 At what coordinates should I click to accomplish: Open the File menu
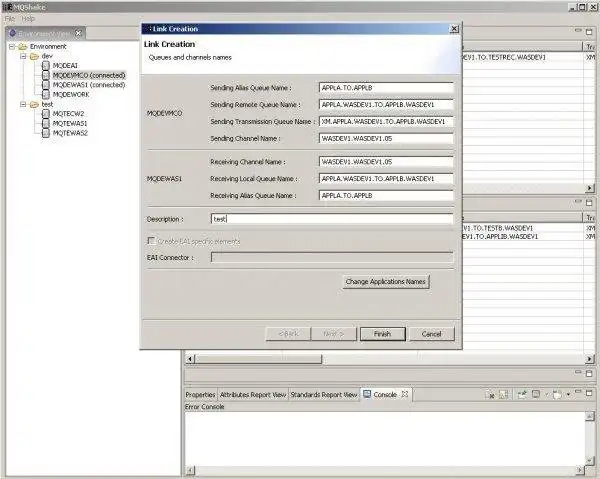tap(10, 18)
